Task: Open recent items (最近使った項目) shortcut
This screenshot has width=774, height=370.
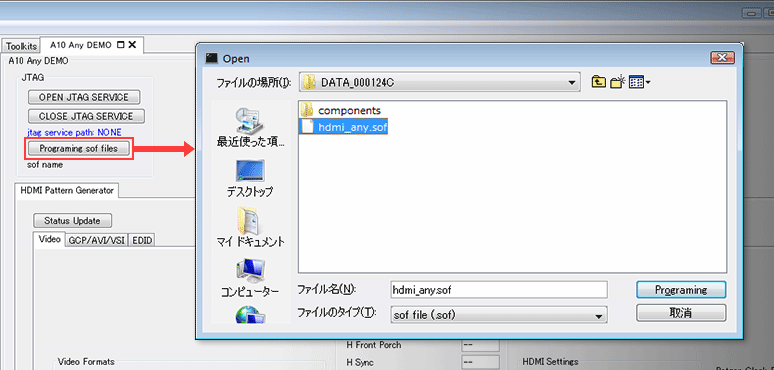Action: coord(251,127)
